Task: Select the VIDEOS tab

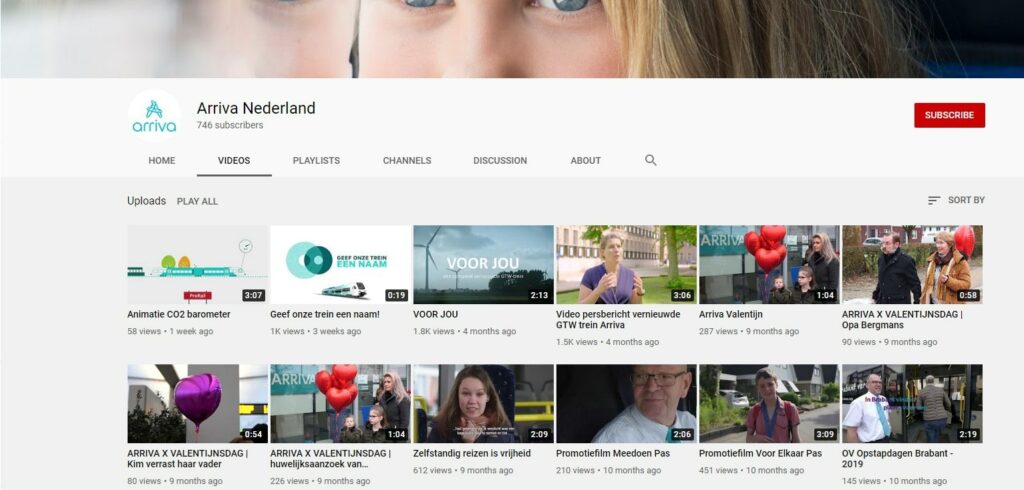Action: (234, 161)
